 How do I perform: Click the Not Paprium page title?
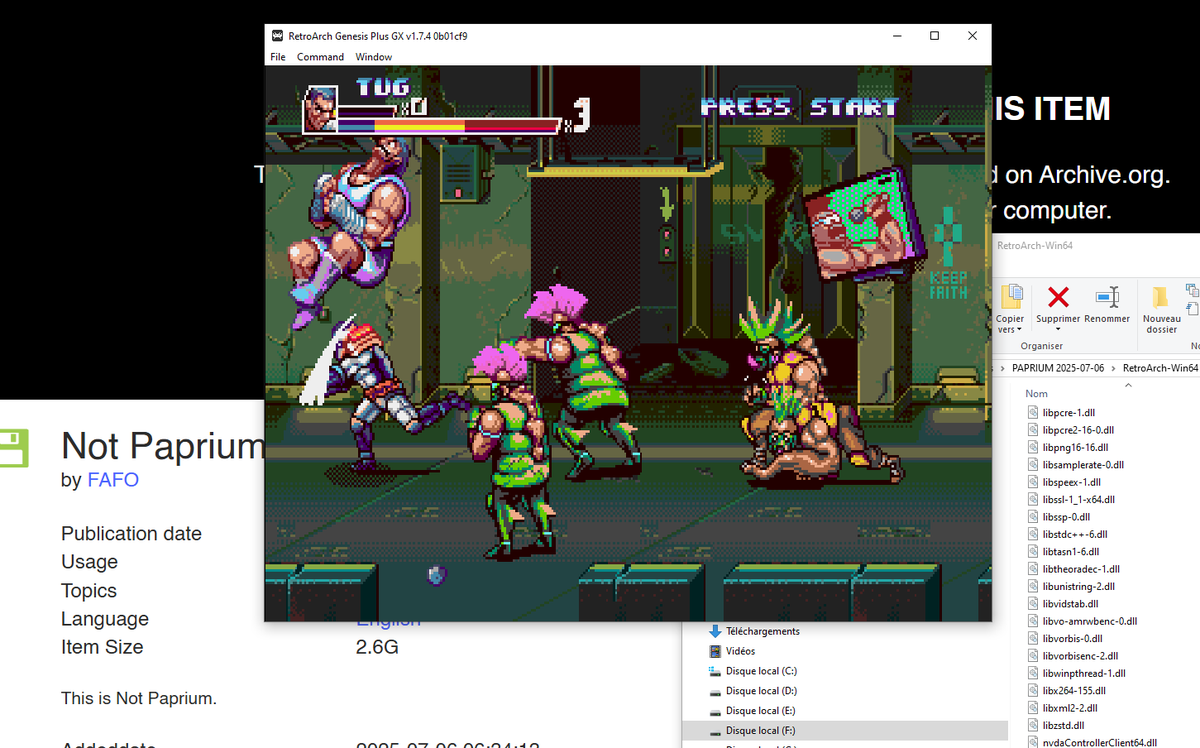point(162,445)
